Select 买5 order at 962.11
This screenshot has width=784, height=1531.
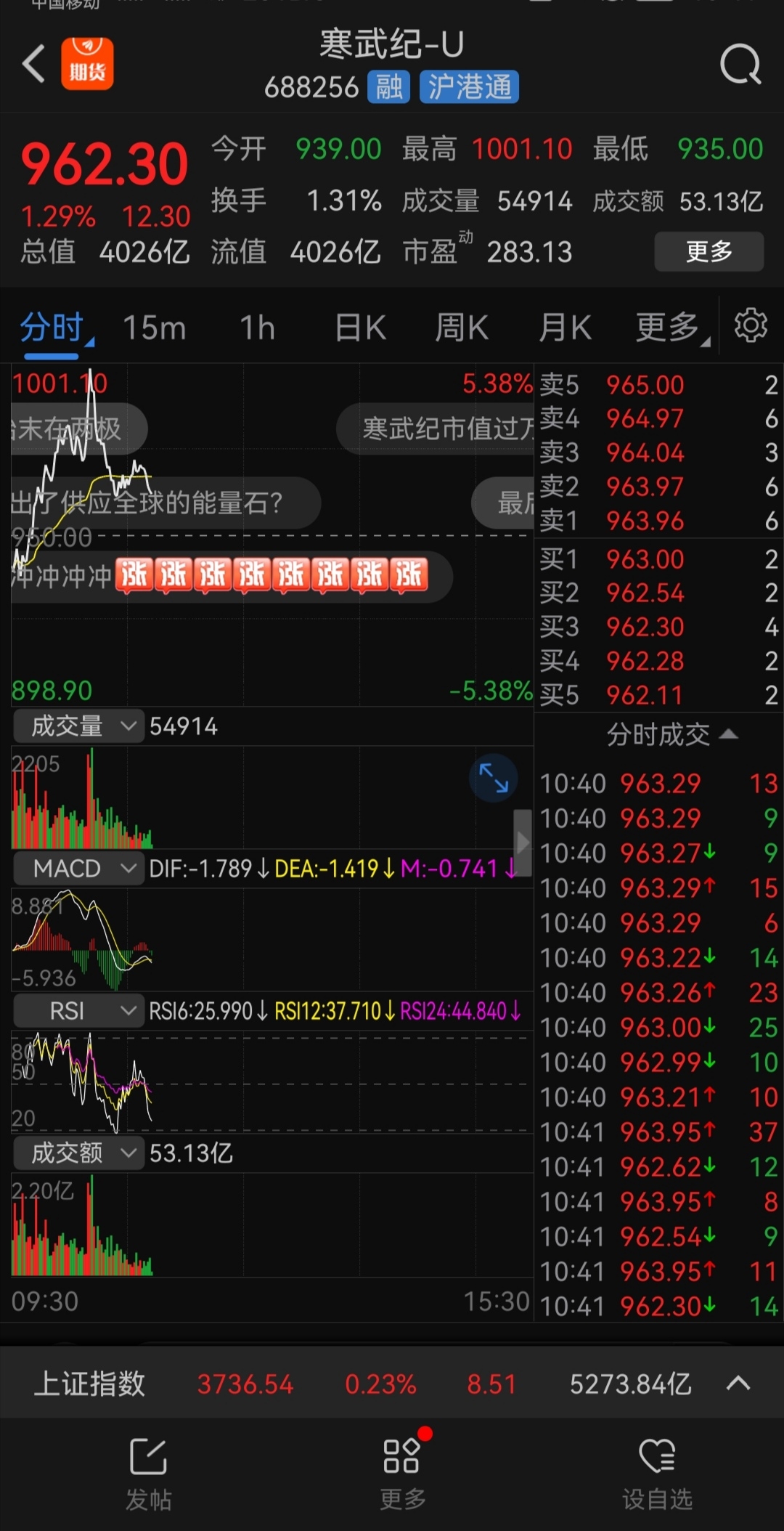pos(658,695)
